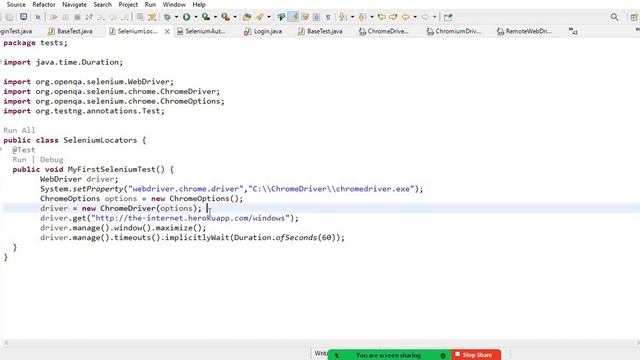Click the yellow arrow pointing right
The image size is (640, 360).
(393, 17)
